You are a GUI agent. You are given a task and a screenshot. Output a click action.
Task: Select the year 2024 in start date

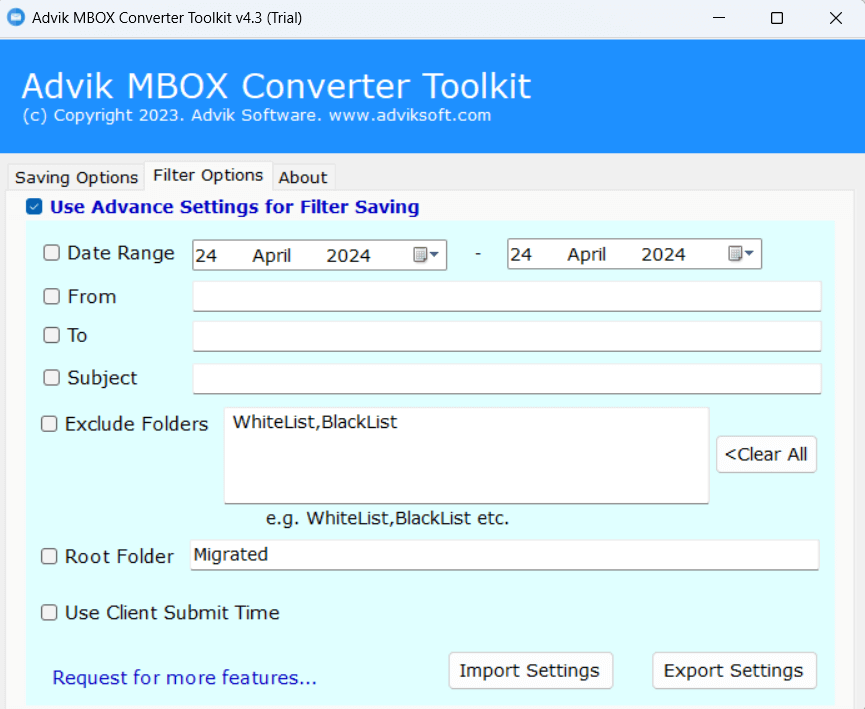348,255
